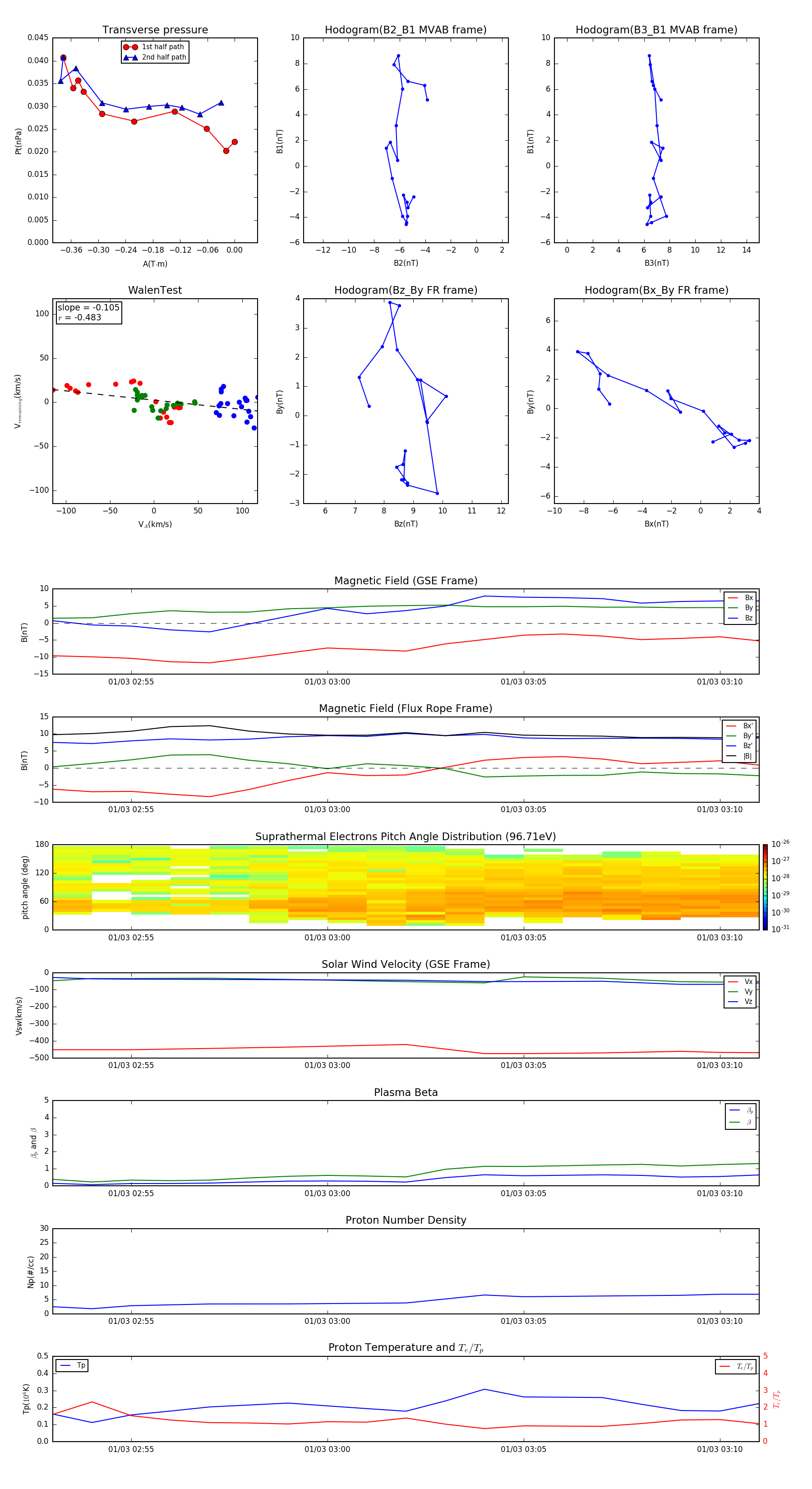Viewport: 812px width, 1489px height.
Task: Select the Bx' entry in Flux Rope legend
Action: 739,726
